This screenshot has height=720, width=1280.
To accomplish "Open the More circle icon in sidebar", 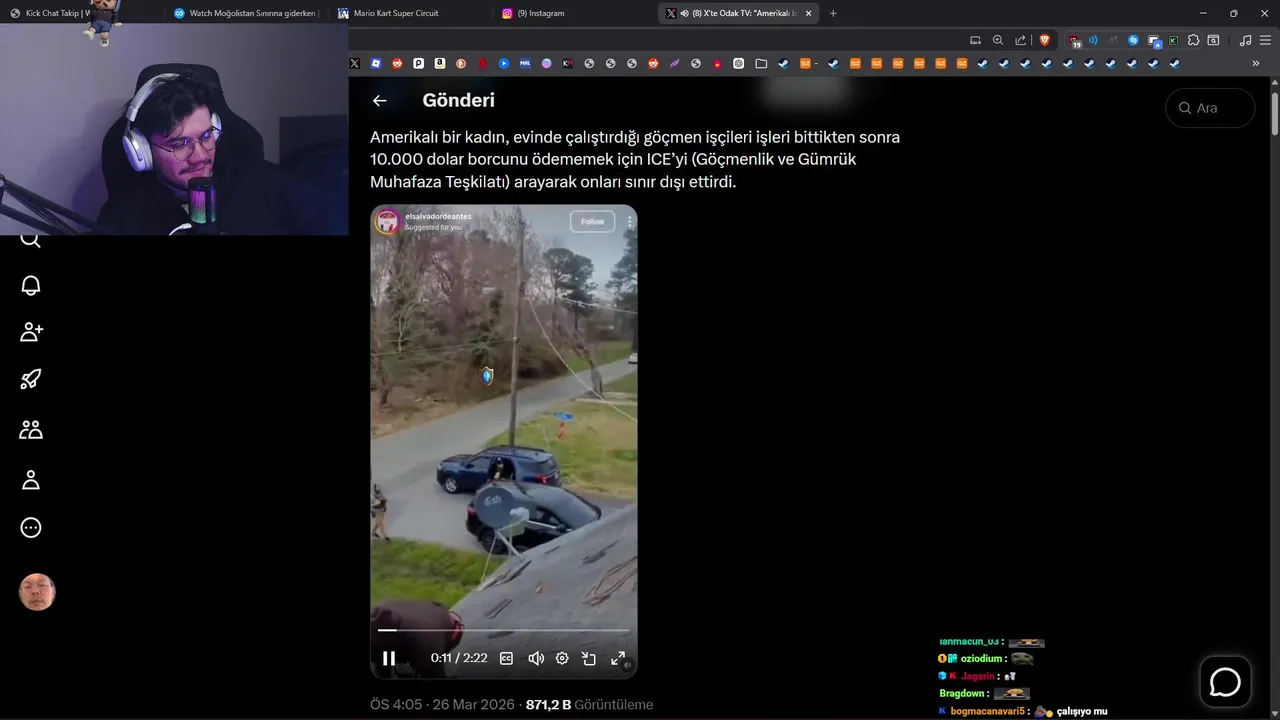I will tap(31, 528).
